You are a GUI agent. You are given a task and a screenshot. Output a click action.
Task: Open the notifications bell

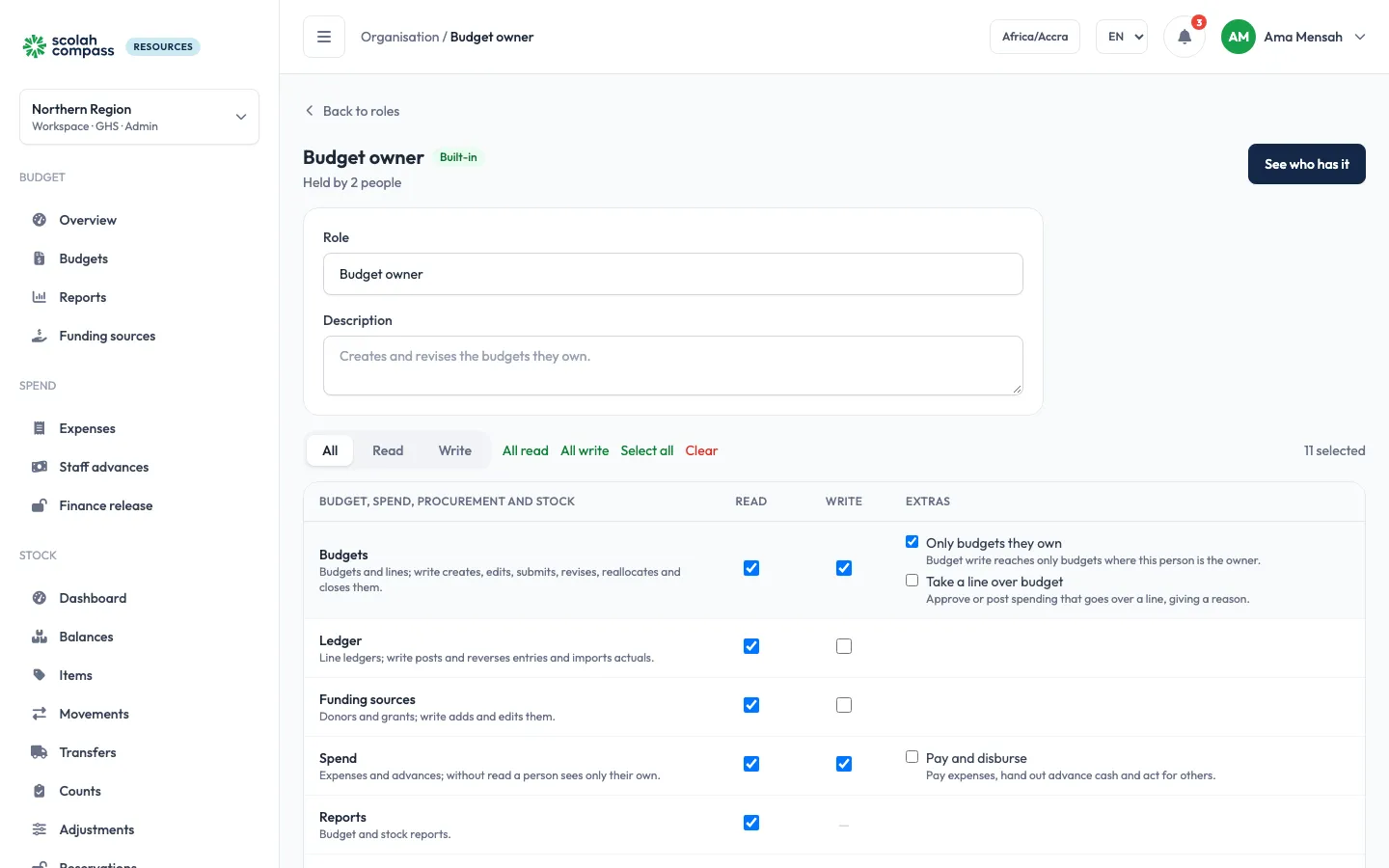1185,37
